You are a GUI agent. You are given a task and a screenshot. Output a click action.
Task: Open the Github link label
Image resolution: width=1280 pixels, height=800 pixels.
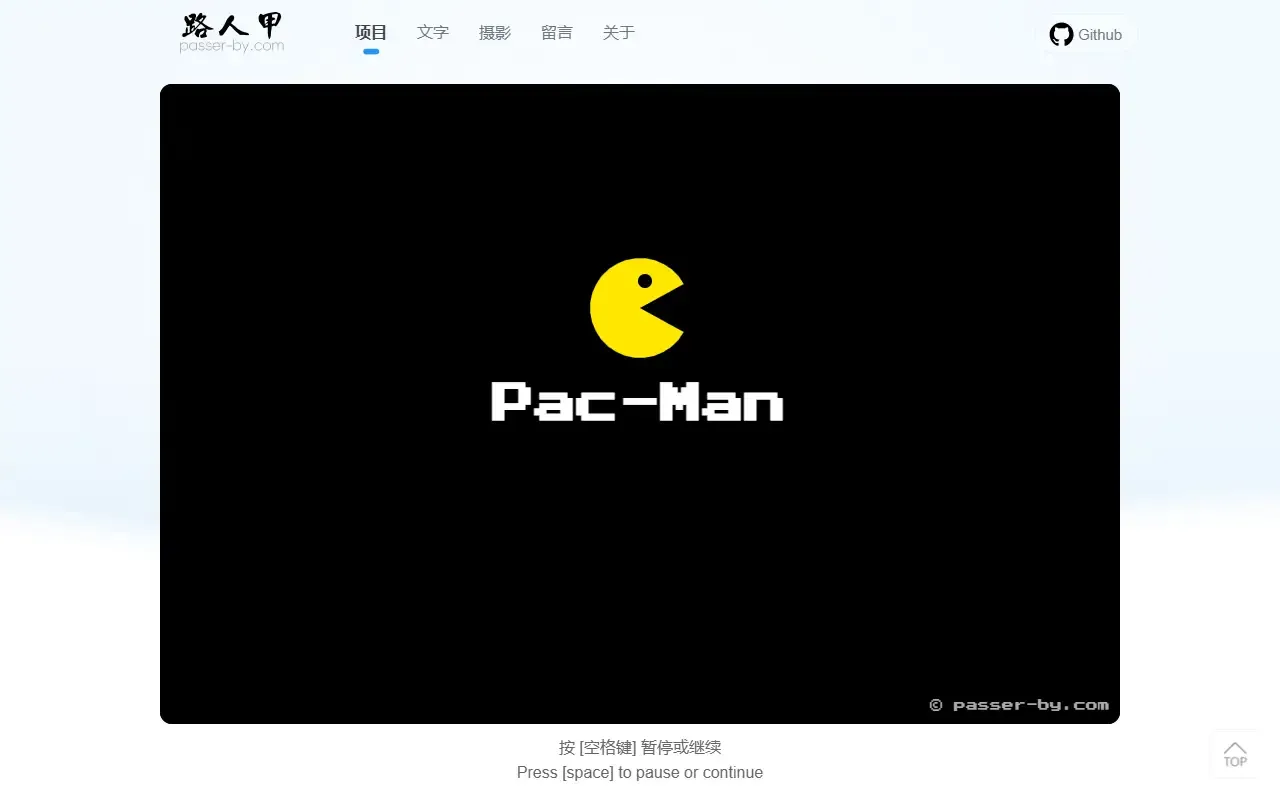[1100, 35]
